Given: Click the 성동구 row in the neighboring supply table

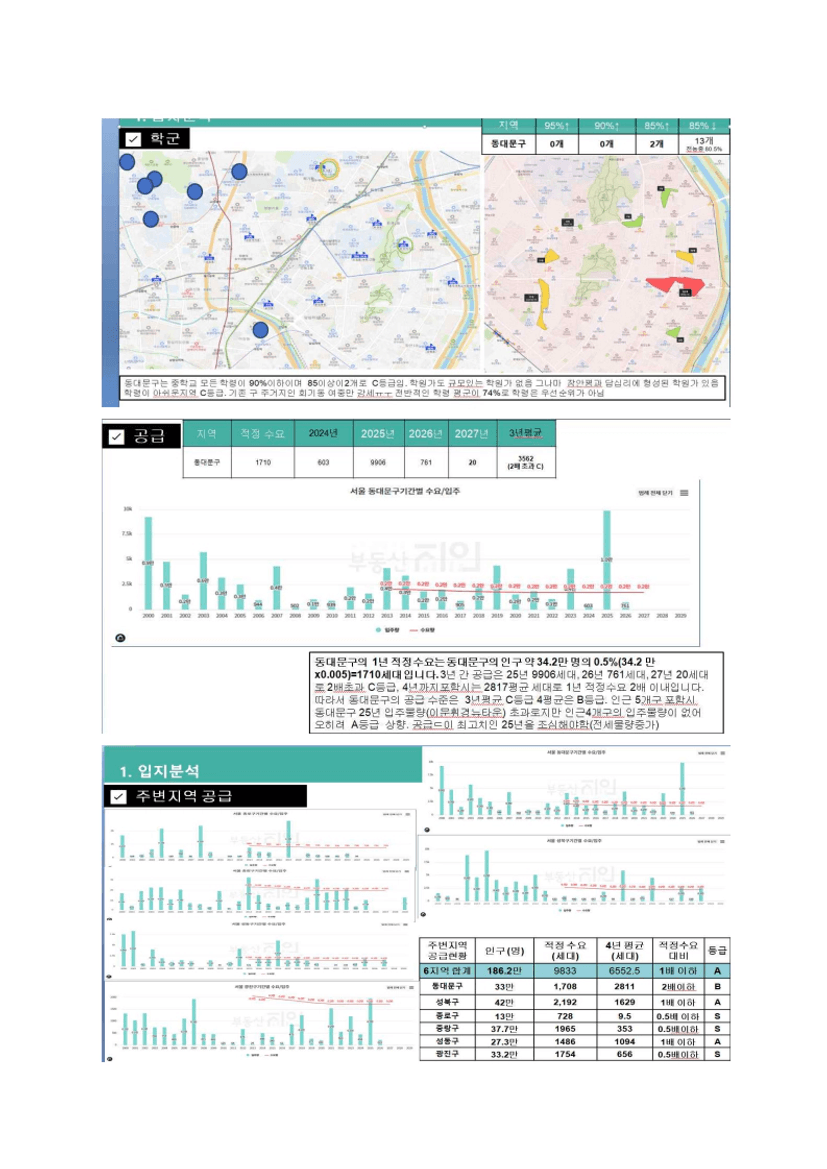Looking at the screenshot, I should click(574, 1042).
